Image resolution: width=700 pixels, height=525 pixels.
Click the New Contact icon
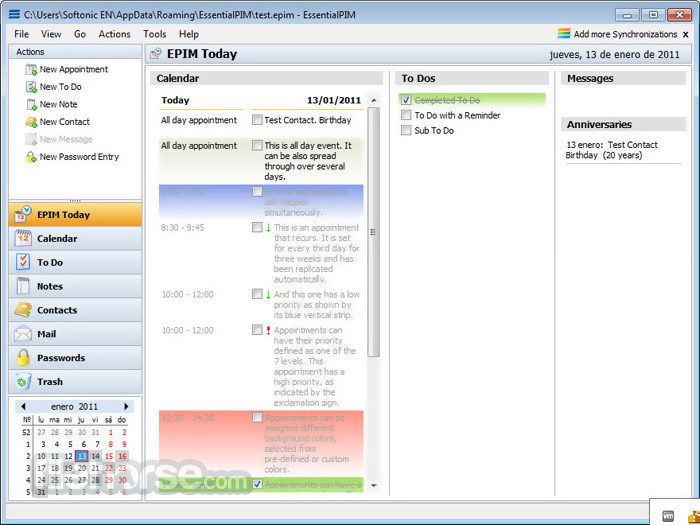[31, 122]
